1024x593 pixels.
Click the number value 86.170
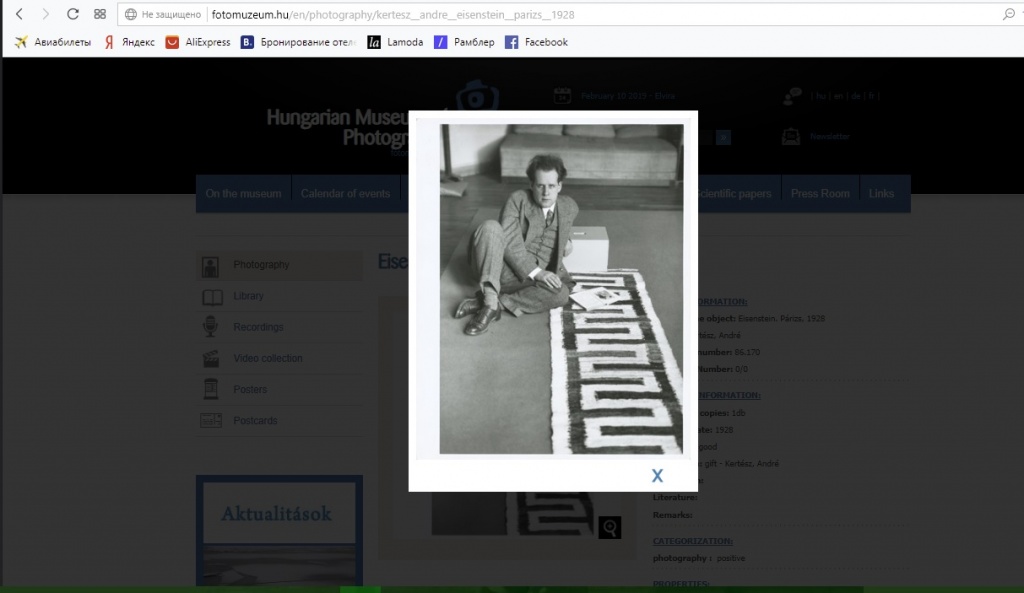coord(747,352)
